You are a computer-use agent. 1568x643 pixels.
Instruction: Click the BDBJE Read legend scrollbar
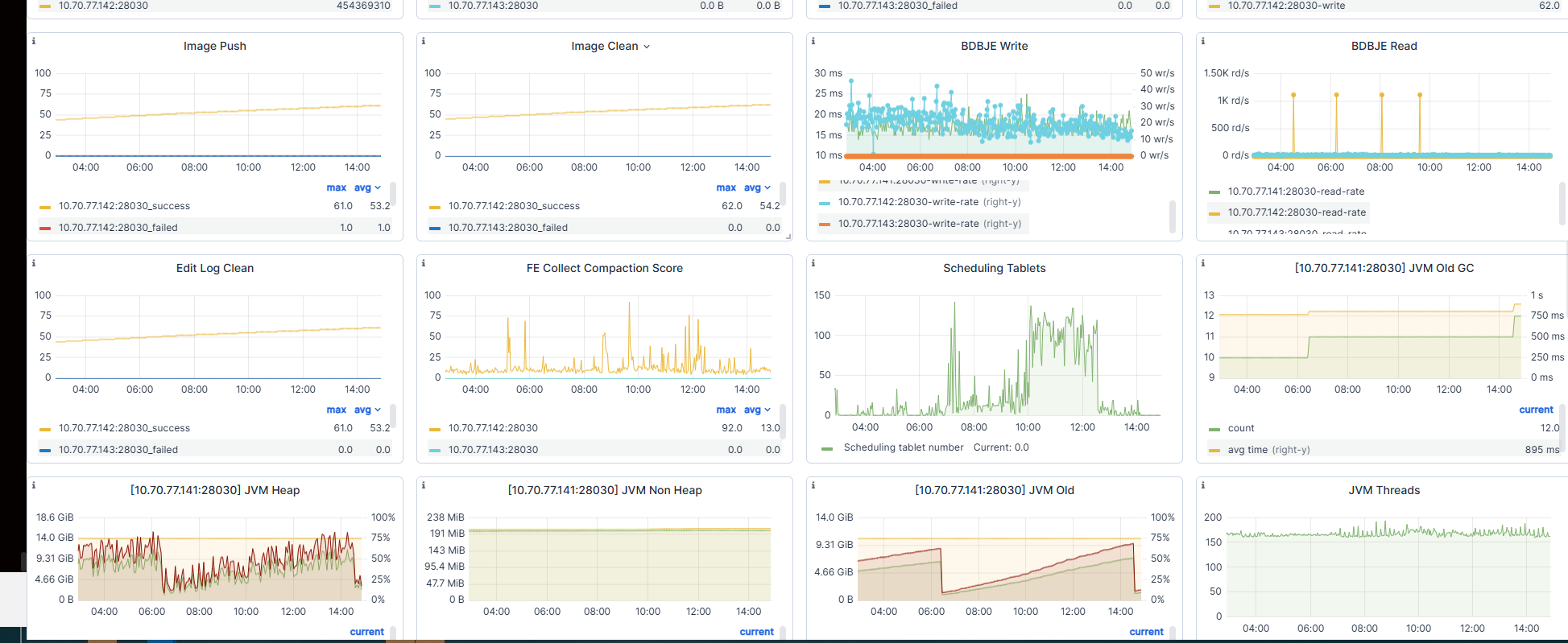pyautogui.click(x=1562, y=203)
